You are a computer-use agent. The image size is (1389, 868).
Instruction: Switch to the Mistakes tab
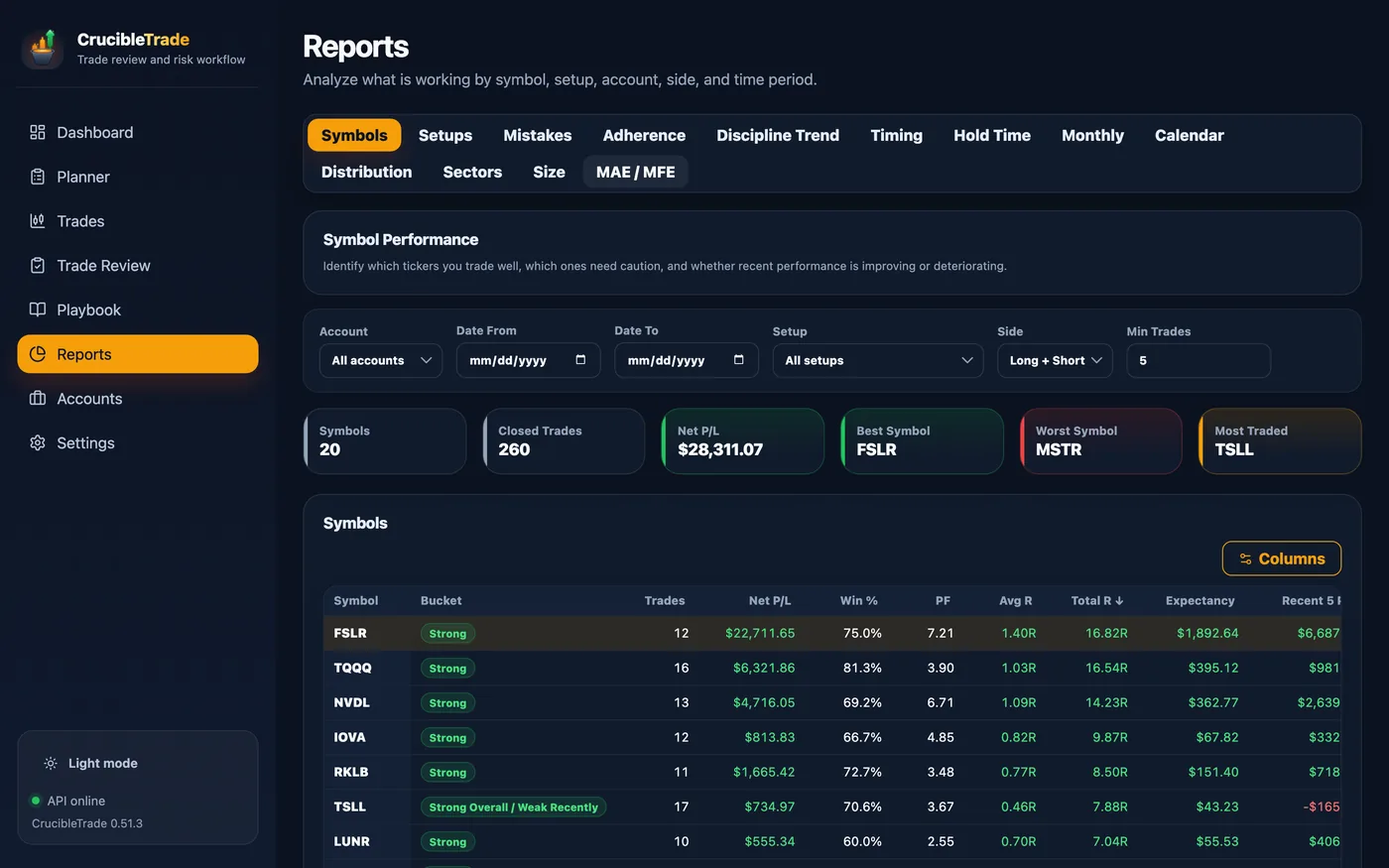(538, 135)
